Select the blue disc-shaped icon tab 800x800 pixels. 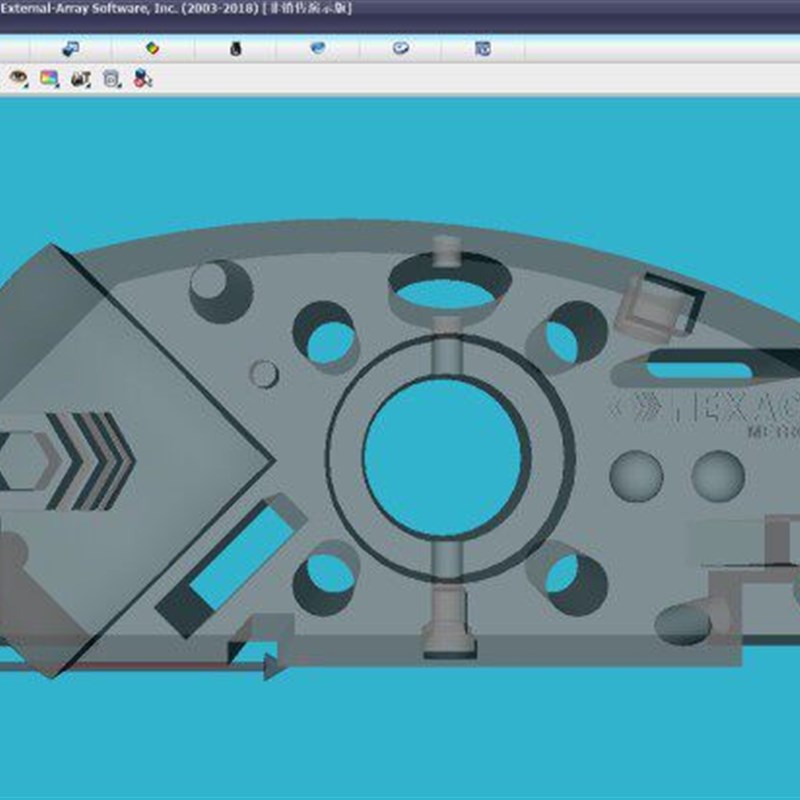tap(318, 48)
